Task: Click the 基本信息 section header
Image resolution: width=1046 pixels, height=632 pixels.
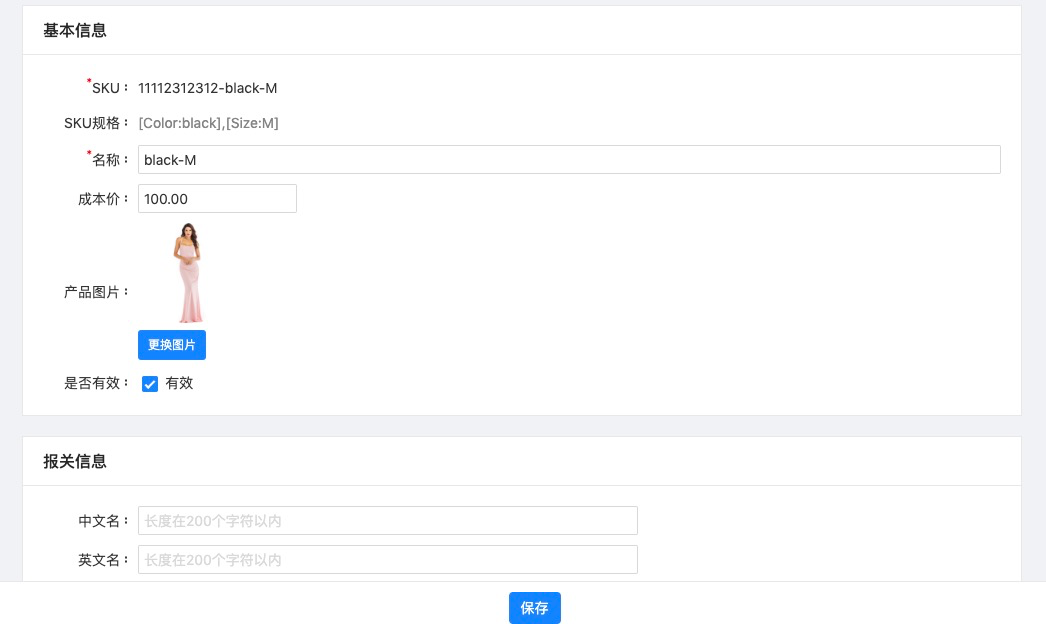Action: coord(75,31)
